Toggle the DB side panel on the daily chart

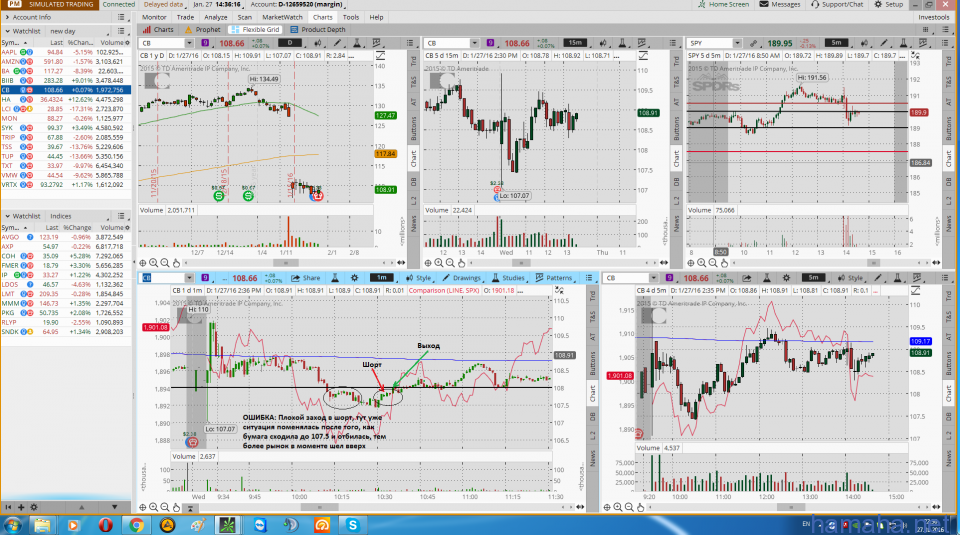coord(413,182)
